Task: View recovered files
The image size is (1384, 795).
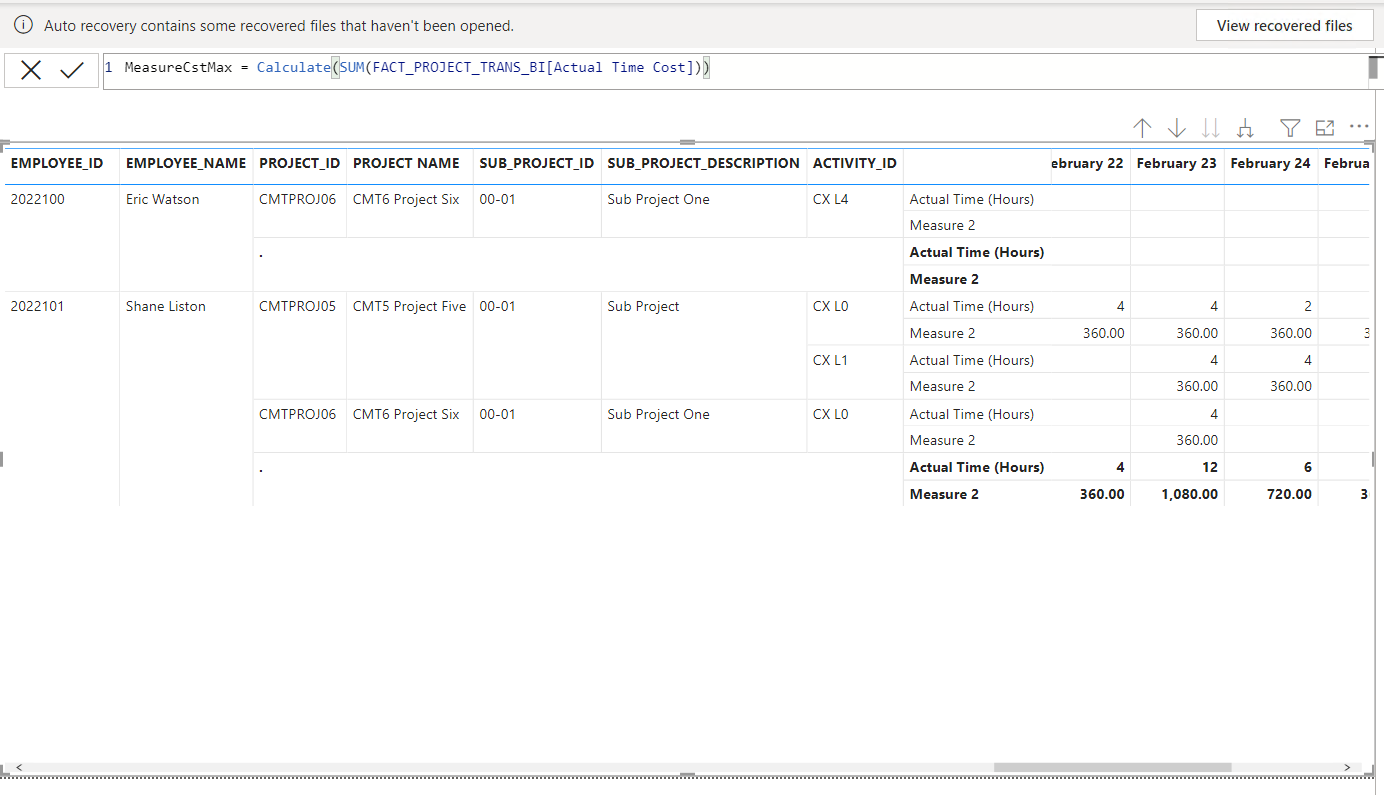Action: [1284, 26]
